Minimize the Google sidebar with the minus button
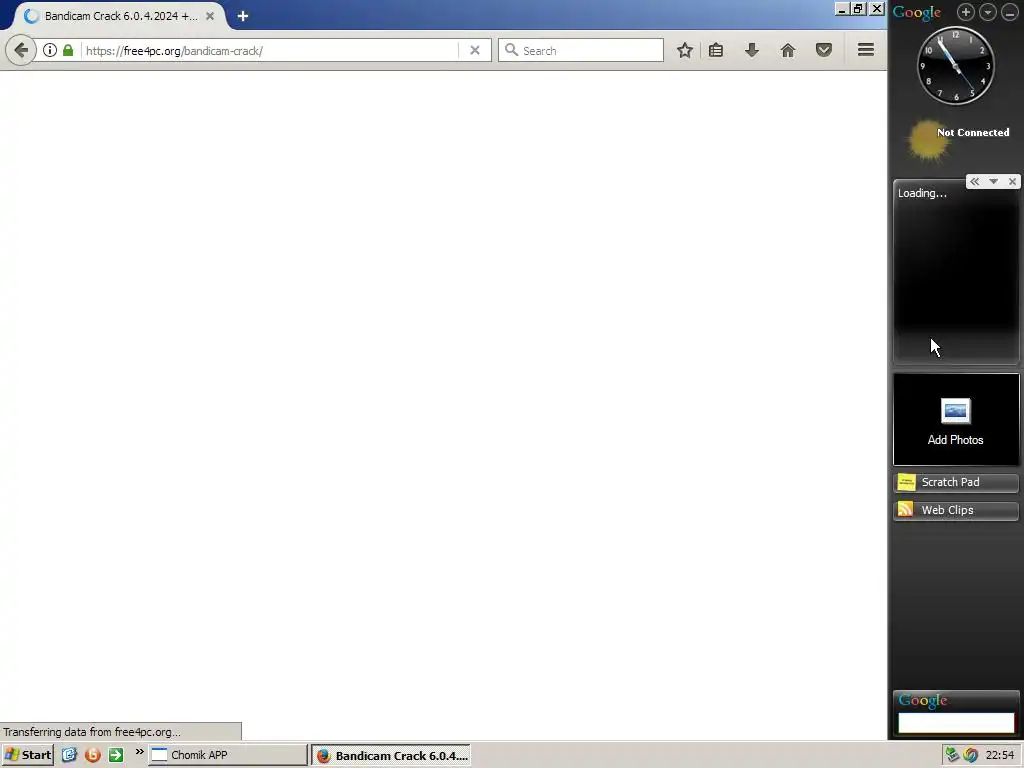 tap(1009, 12)
